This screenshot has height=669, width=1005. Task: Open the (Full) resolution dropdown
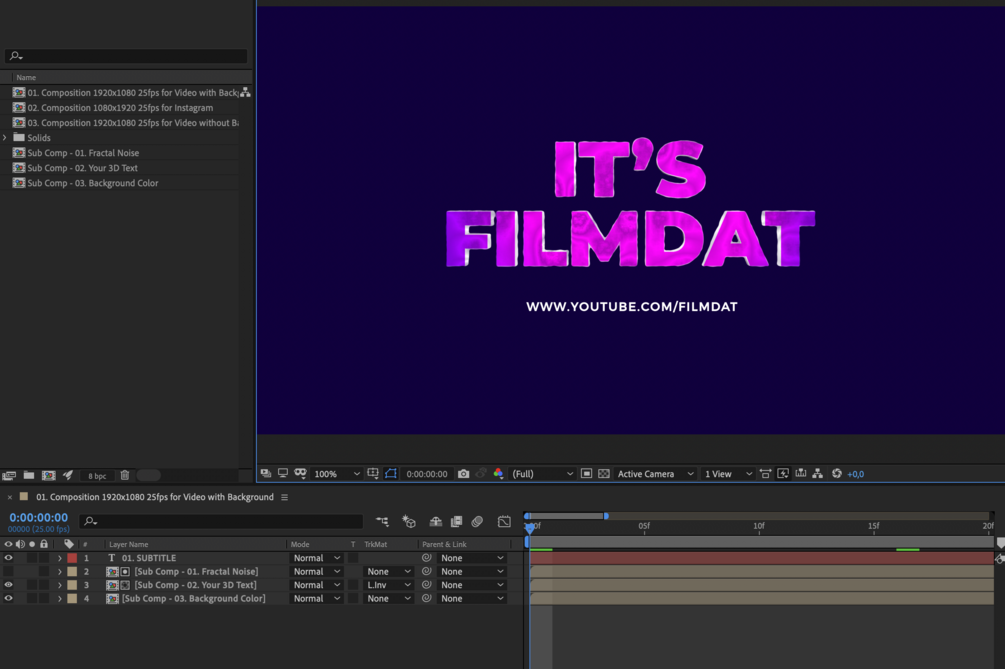(542, 474)
